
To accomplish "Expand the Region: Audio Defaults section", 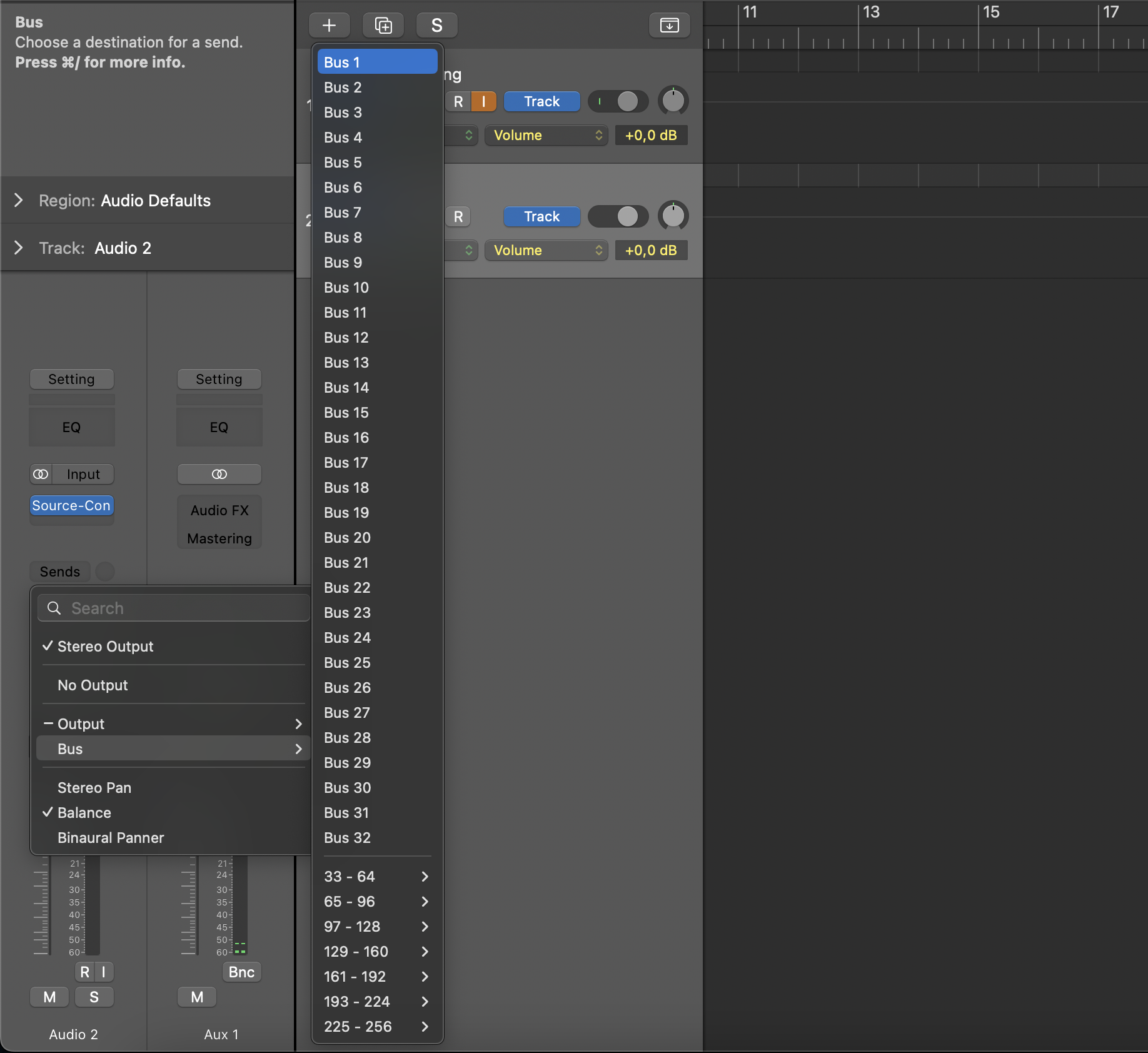I will coord(19,200).
